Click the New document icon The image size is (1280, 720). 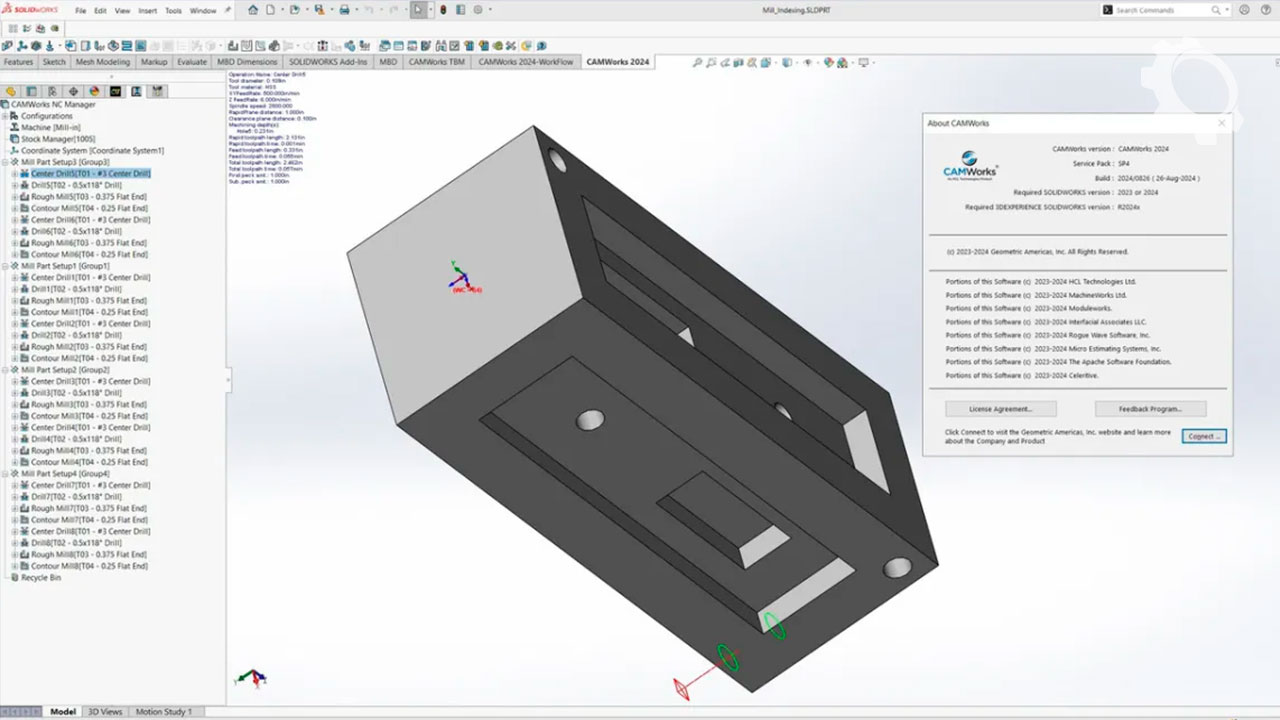coord(270,10)
